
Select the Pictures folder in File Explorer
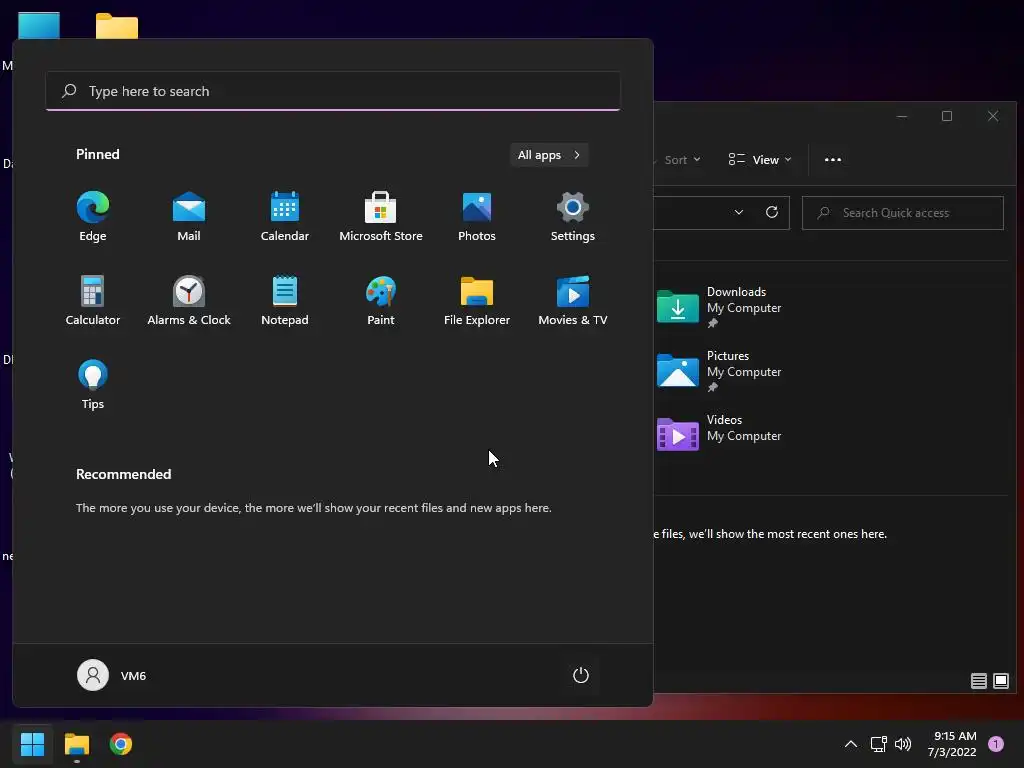click(x=718, y=370)
